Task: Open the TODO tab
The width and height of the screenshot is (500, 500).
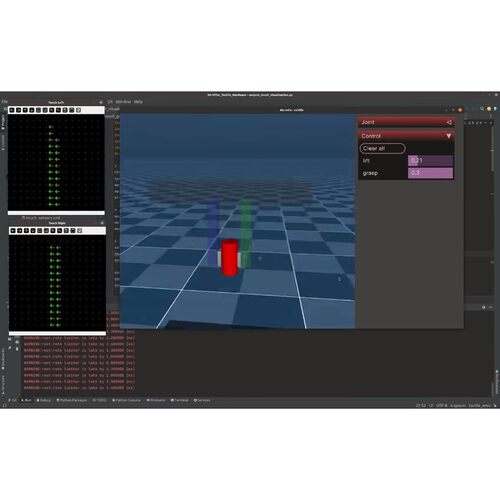Action: [99, 400]
